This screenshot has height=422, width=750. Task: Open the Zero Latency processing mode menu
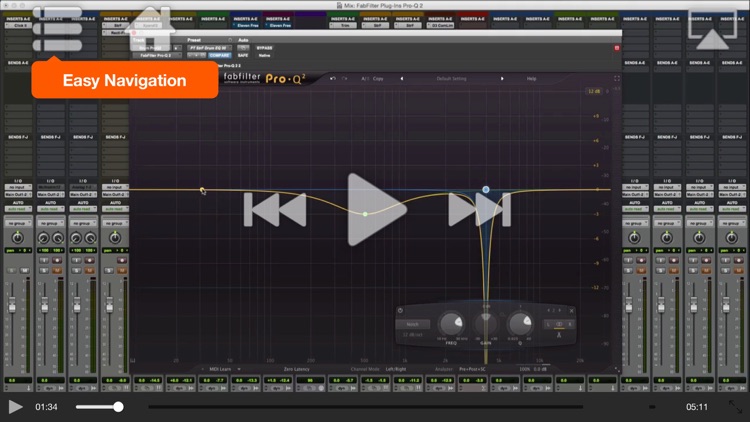click(x=297, y=369)
